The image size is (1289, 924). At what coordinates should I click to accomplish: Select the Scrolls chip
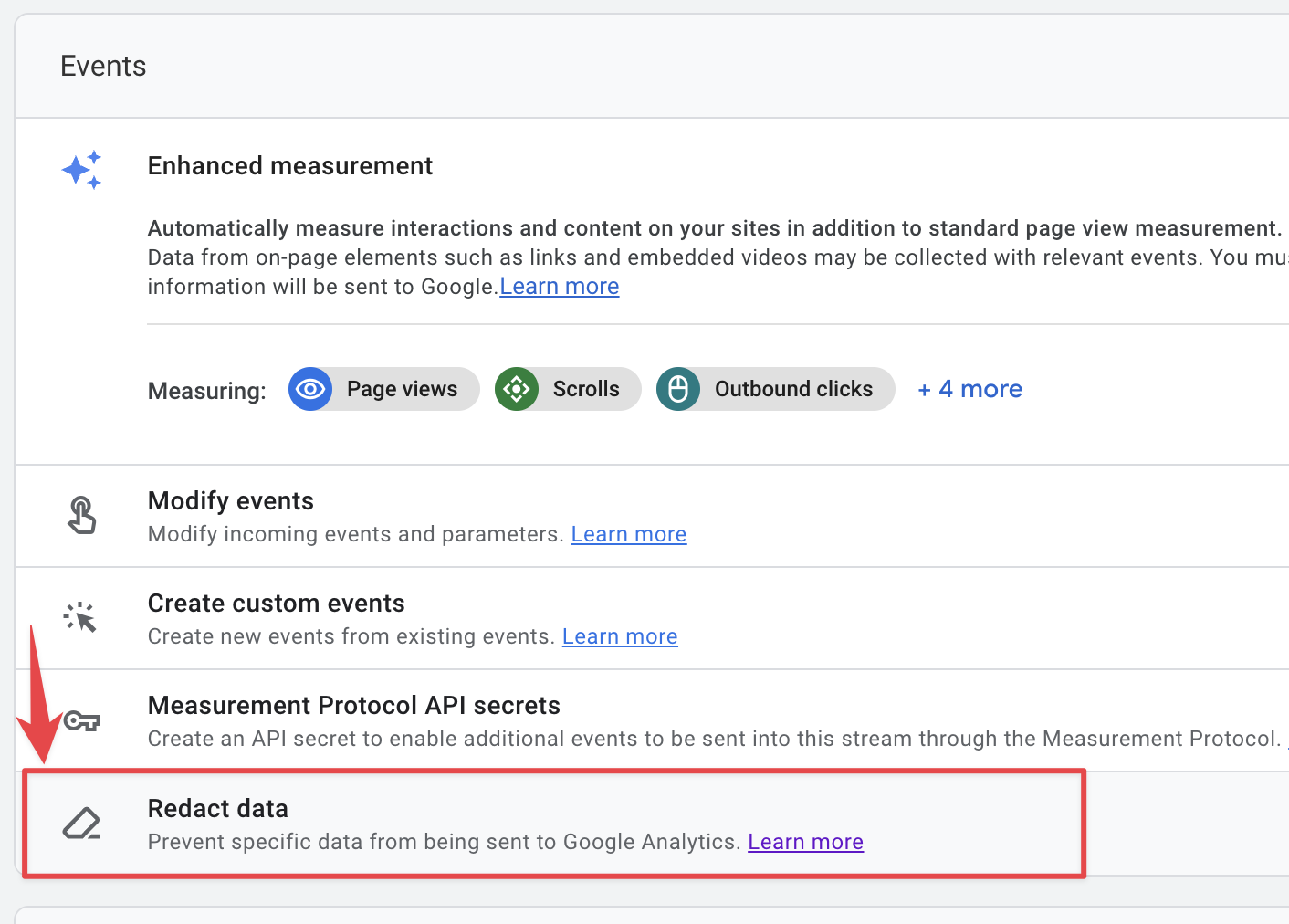[x=567, y=389]
